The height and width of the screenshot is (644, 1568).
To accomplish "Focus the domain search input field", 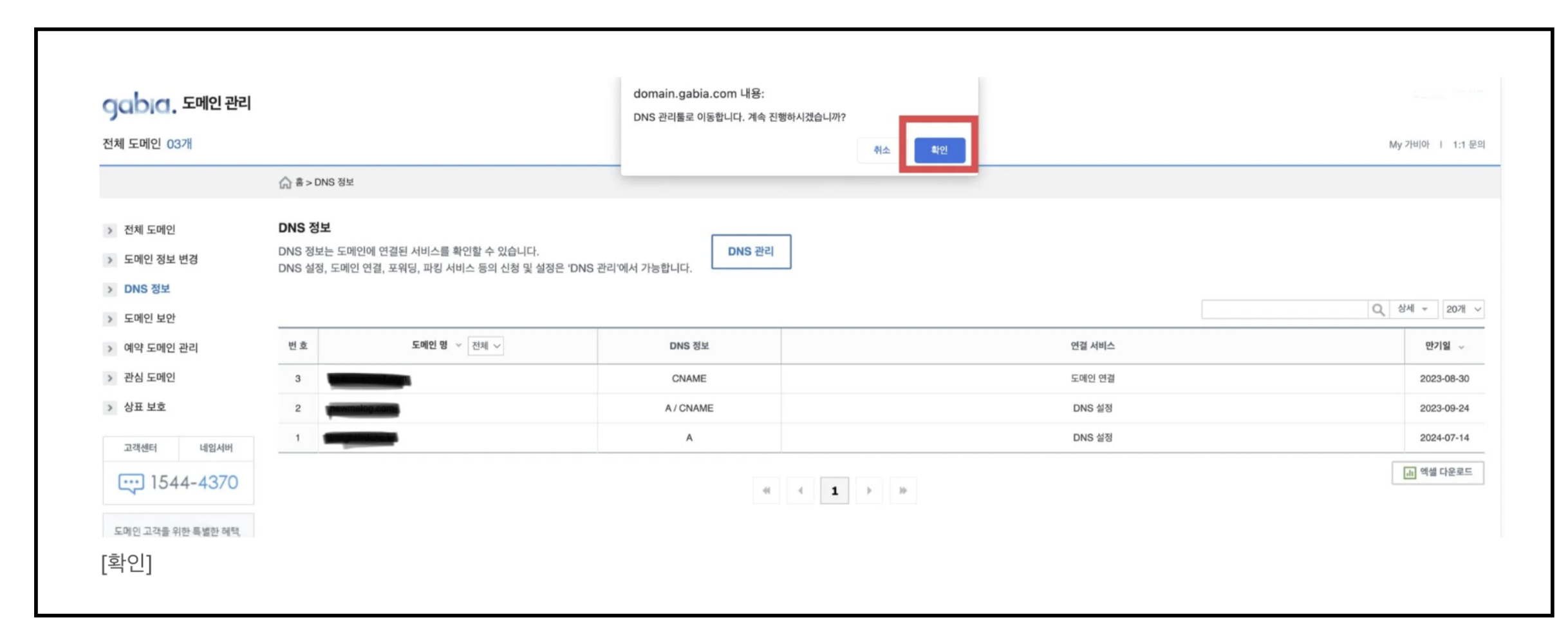I will coord(1285,310).
